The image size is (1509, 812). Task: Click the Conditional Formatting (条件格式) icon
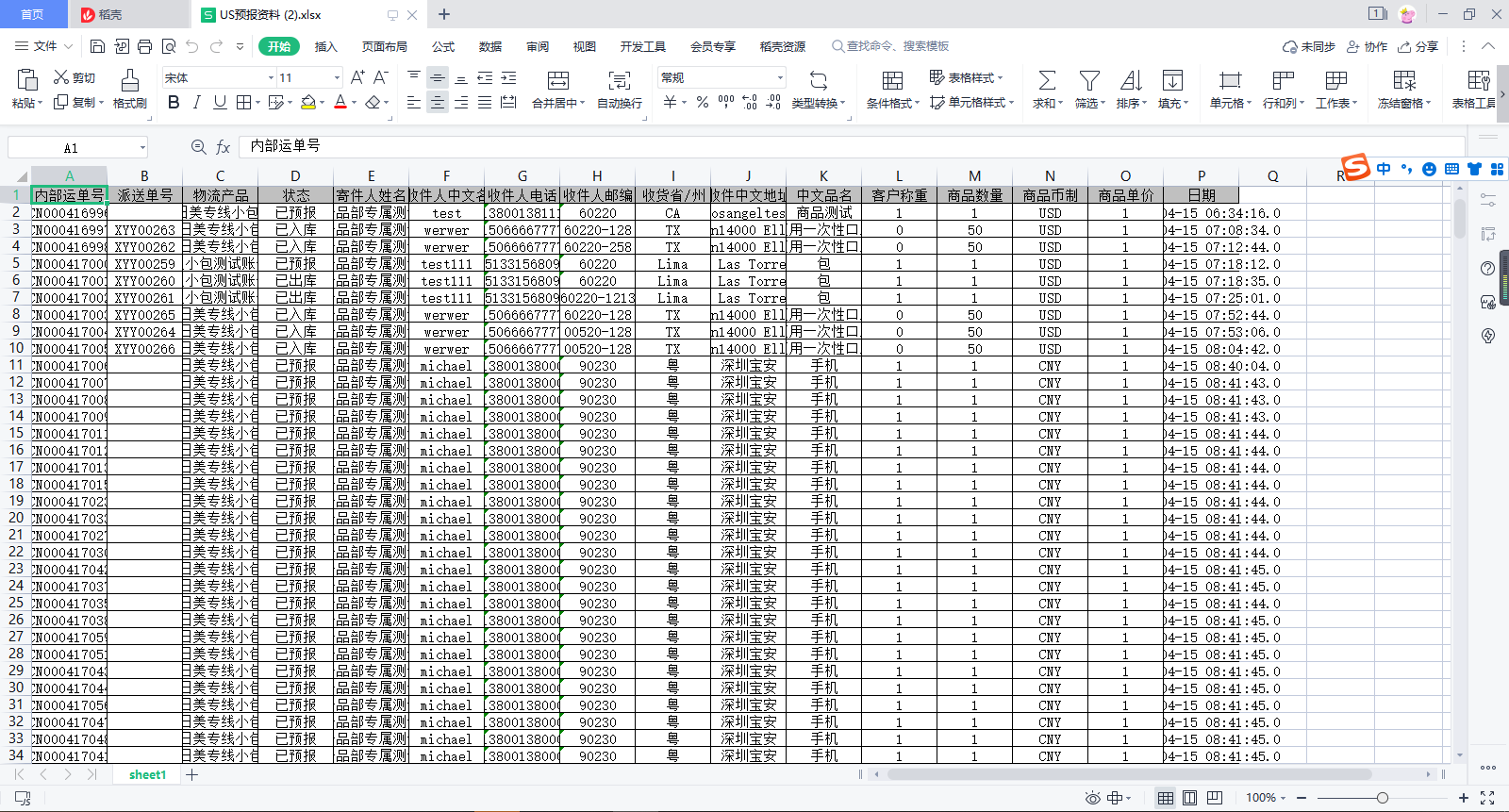pyautogui.click(x=892, y=81)
